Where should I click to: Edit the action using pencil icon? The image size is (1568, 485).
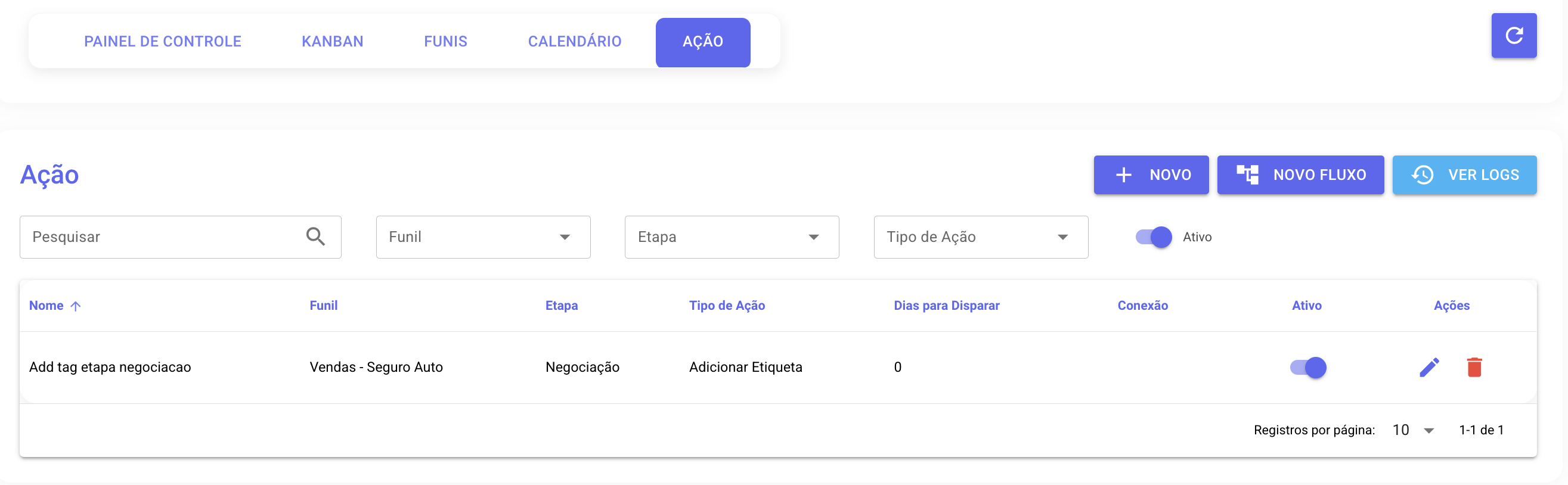pos(1428,368)
